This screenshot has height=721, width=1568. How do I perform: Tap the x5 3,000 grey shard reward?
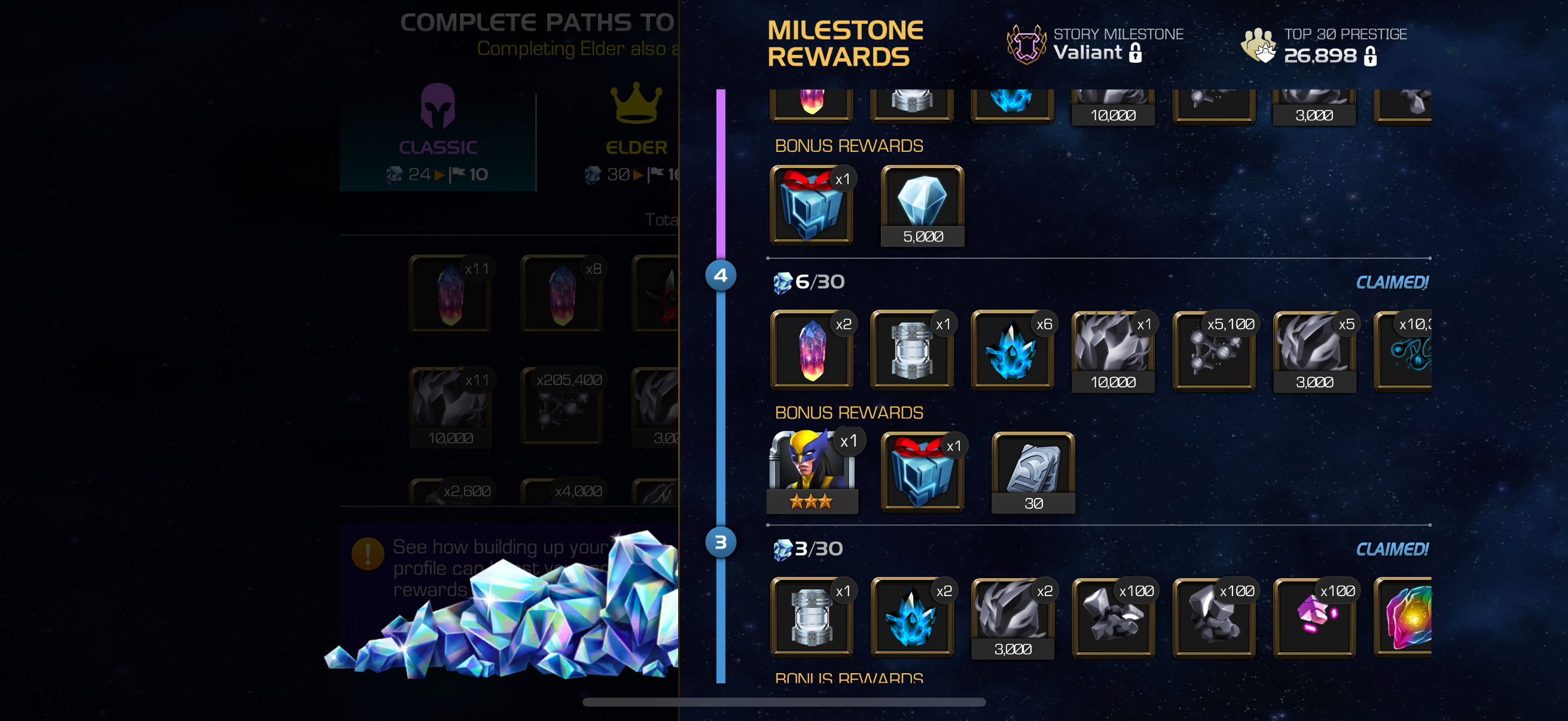[1314, 351]
